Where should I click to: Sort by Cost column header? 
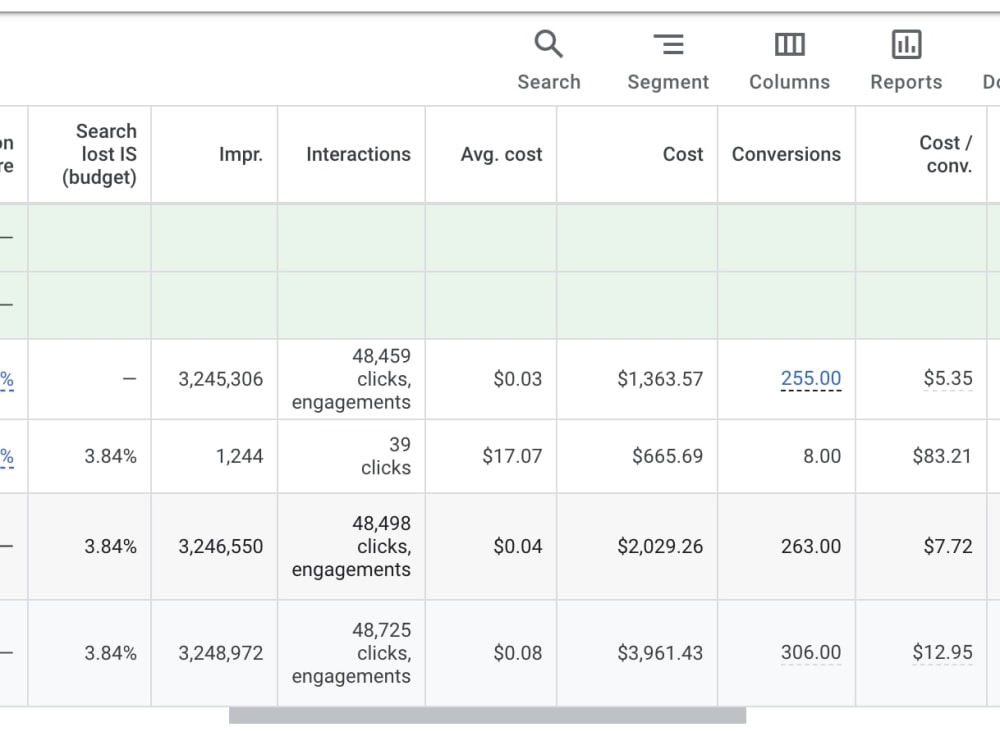(x=683, y=154)
